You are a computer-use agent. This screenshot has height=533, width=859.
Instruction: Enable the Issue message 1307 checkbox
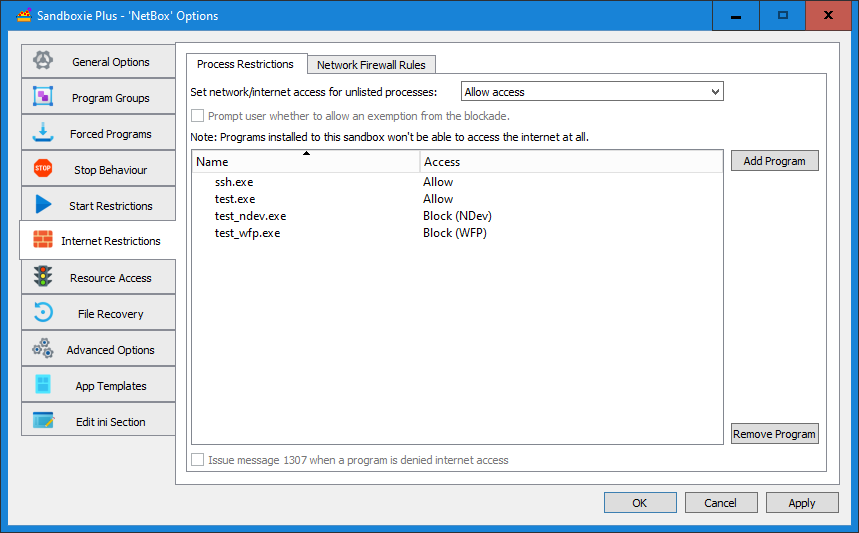click(198, 460)
